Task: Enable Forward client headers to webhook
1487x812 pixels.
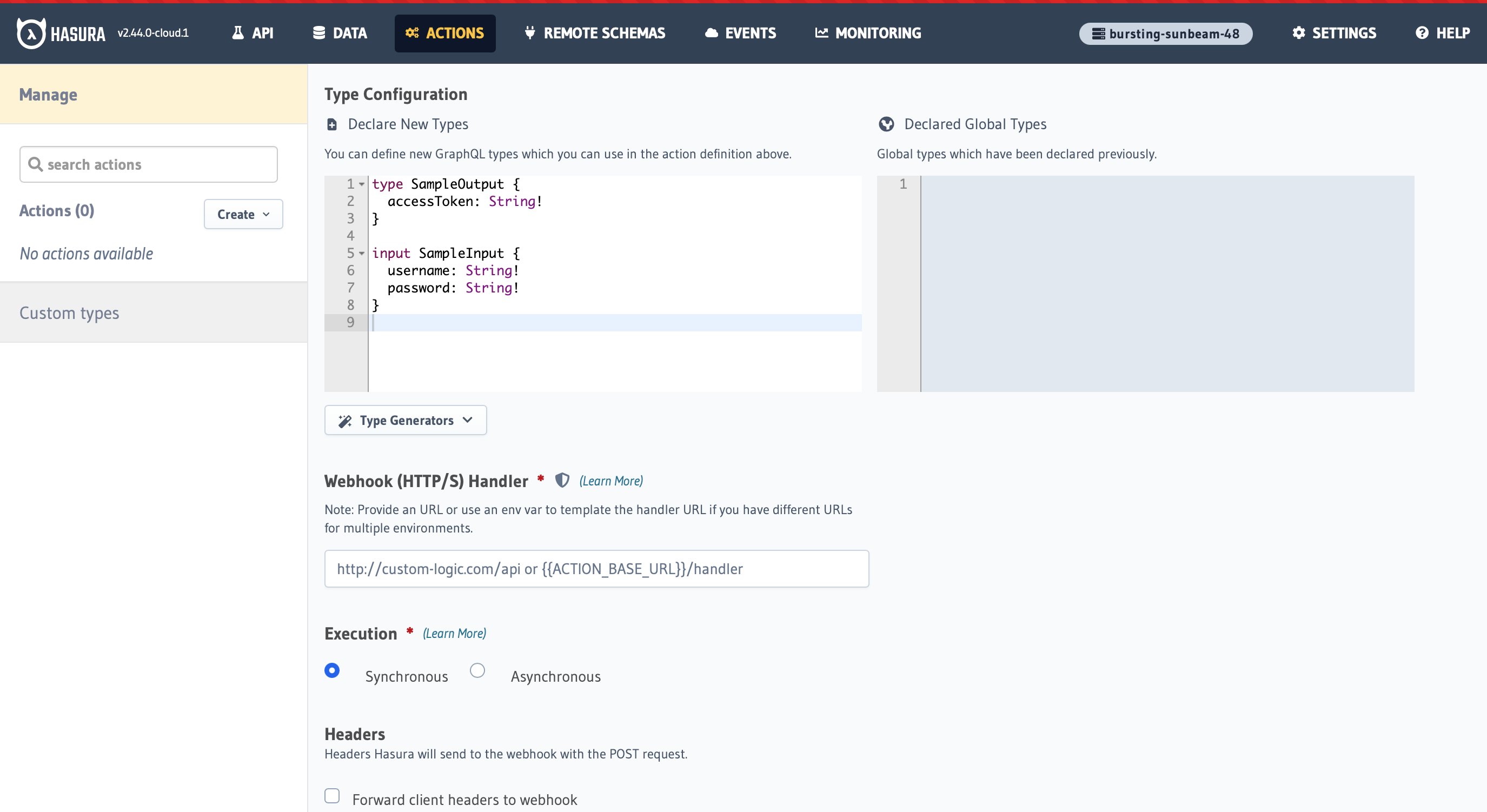Action: pos(332,796)
